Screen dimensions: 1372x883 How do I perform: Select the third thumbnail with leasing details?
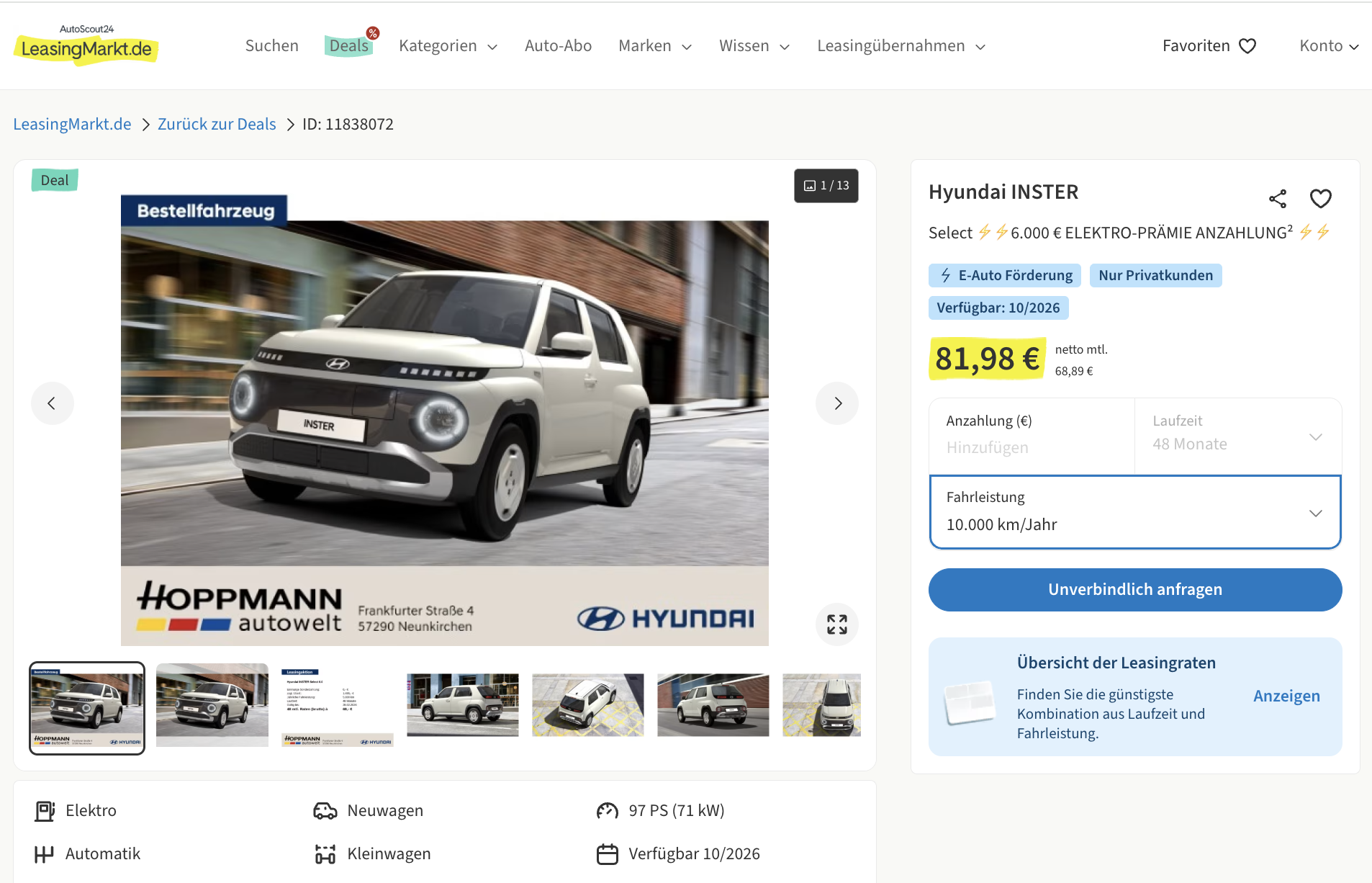[x=337, y=707]
